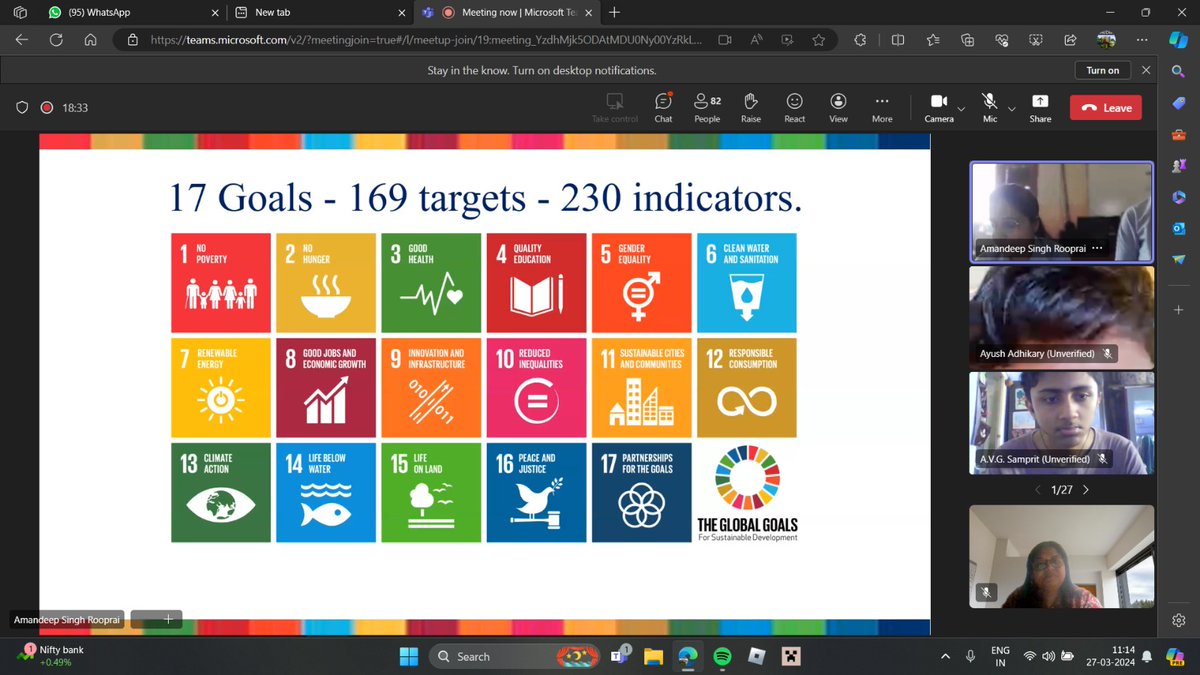Image resolution: width=1200 pixels, height=675 pixels.
Task: Select Amandeep Singh Rooprai's video tile
Action: click(x=1061, y=212)
